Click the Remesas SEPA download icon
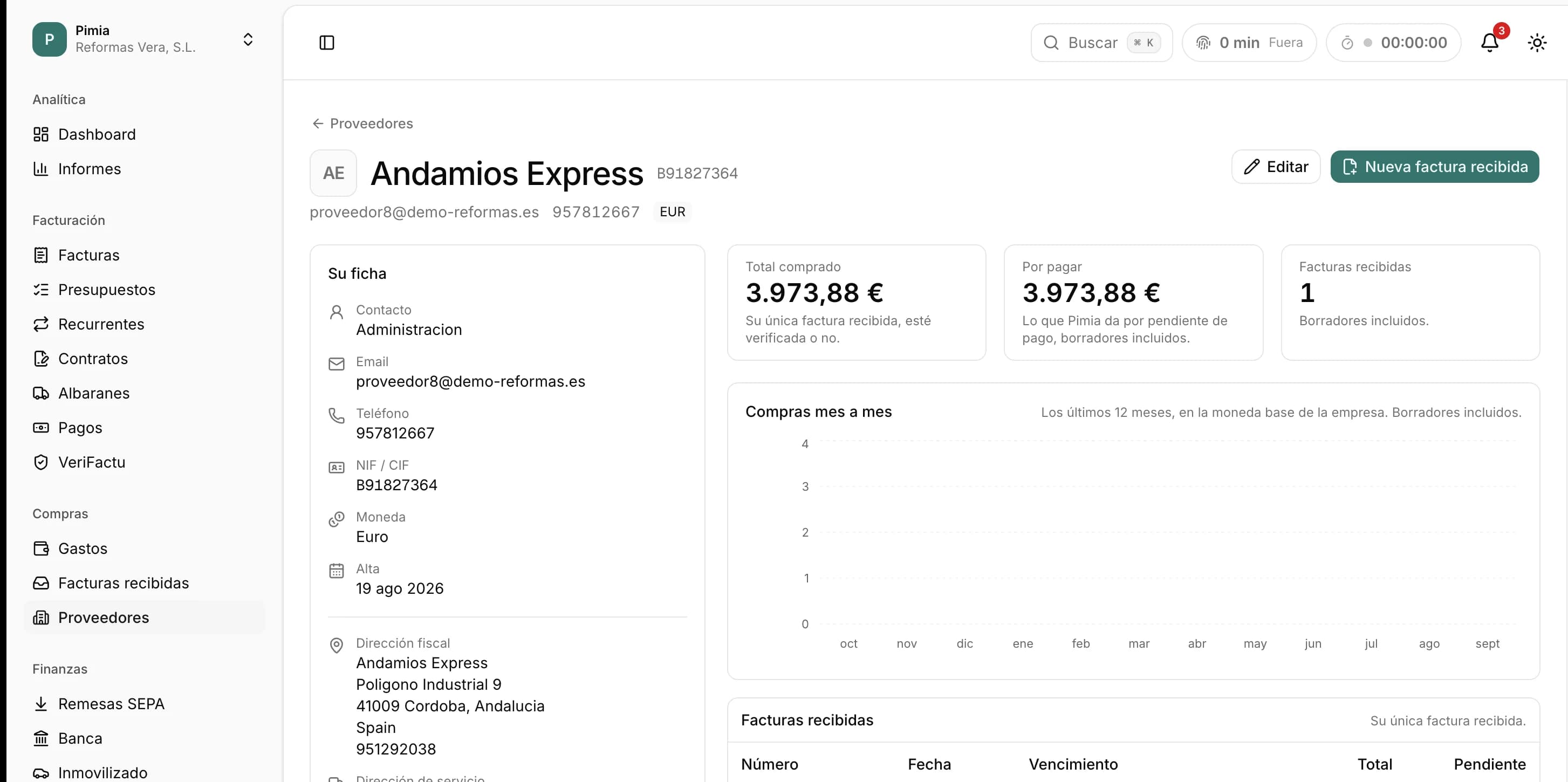 41,704
